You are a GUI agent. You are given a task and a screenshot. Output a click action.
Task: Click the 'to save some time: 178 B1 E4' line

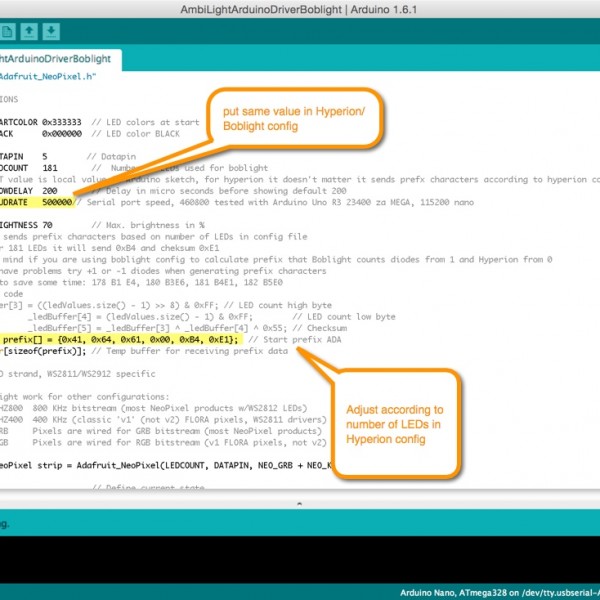(x=141, y=282)
